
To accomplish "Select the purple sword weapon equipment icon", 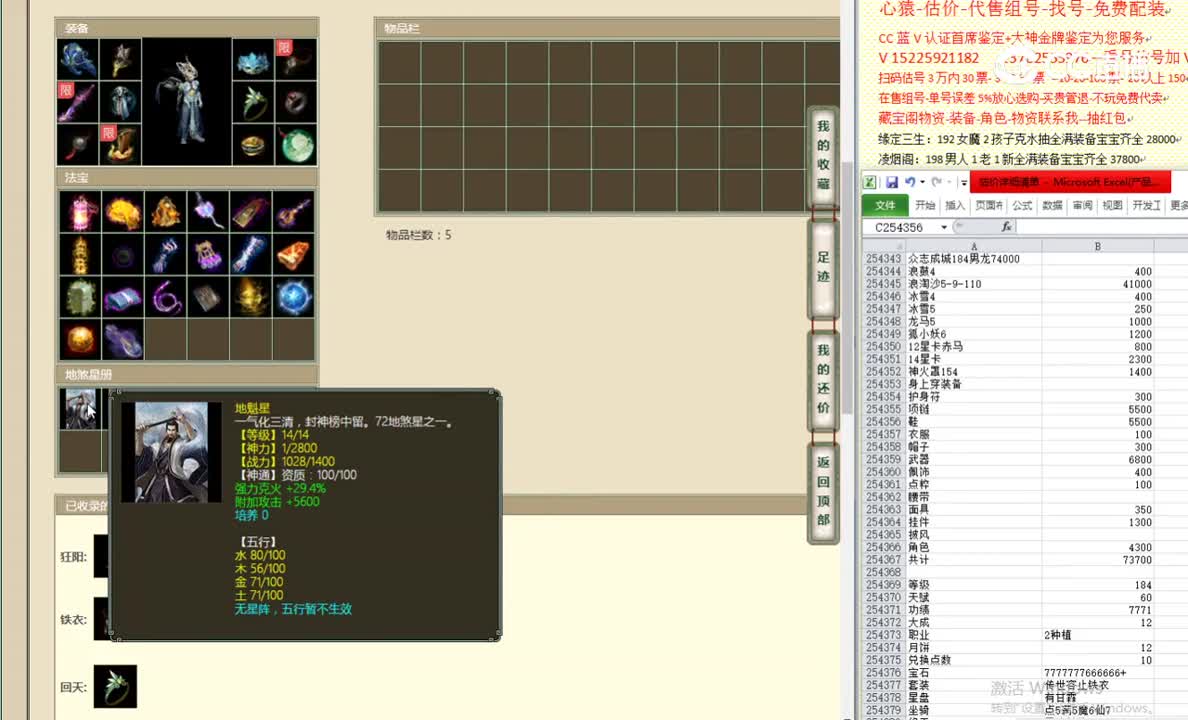I will tap(78, 102).
